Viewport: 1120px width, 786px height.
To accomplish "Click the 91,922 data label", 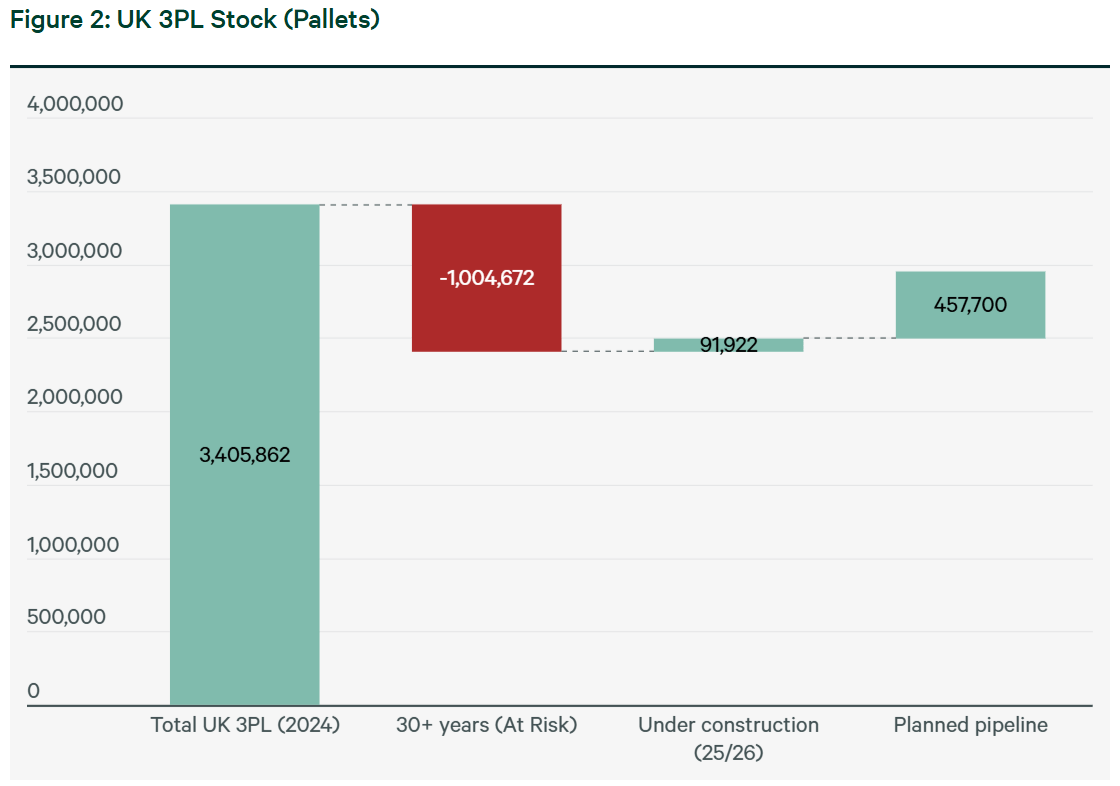I will tap(729, 344).
